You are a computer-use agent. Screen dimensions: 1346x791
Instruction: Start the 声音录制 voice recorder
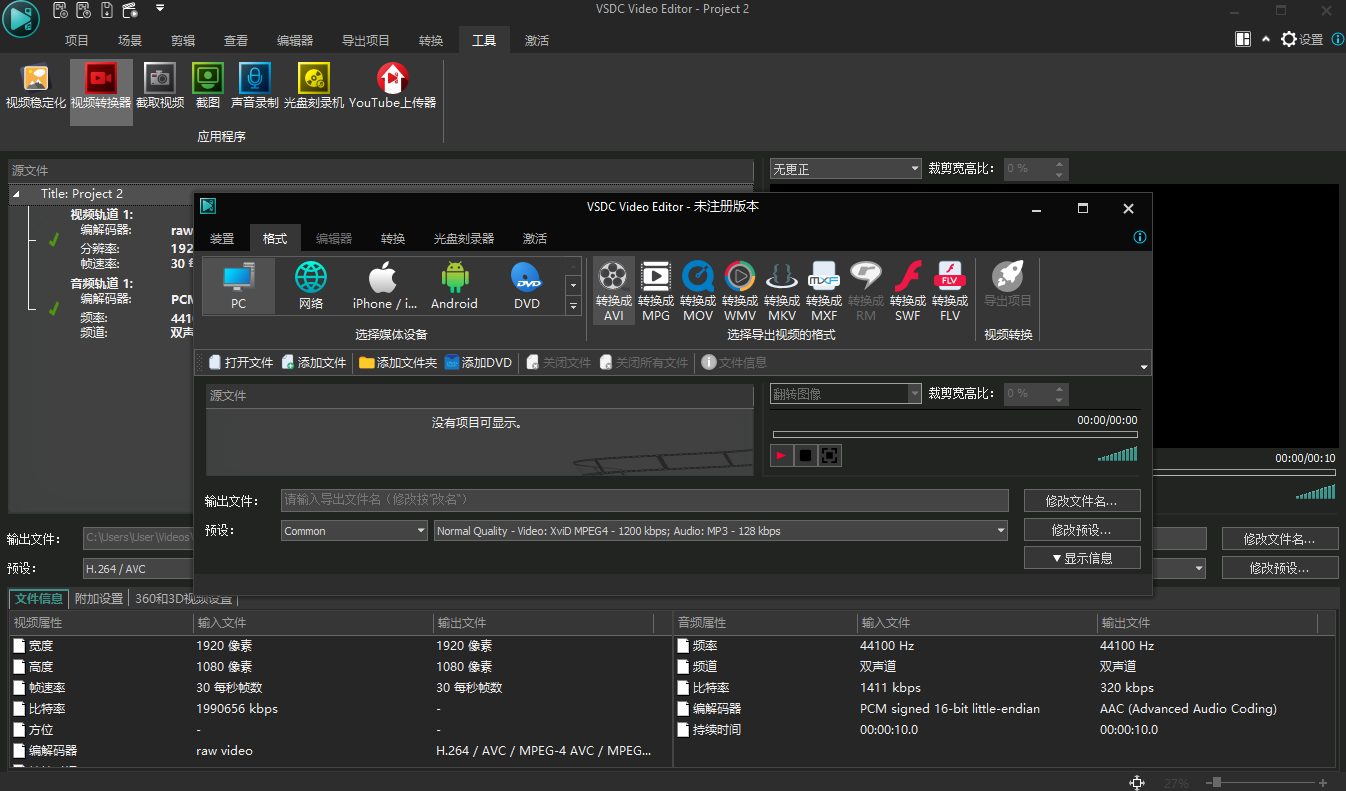click(x=255, y=87)
